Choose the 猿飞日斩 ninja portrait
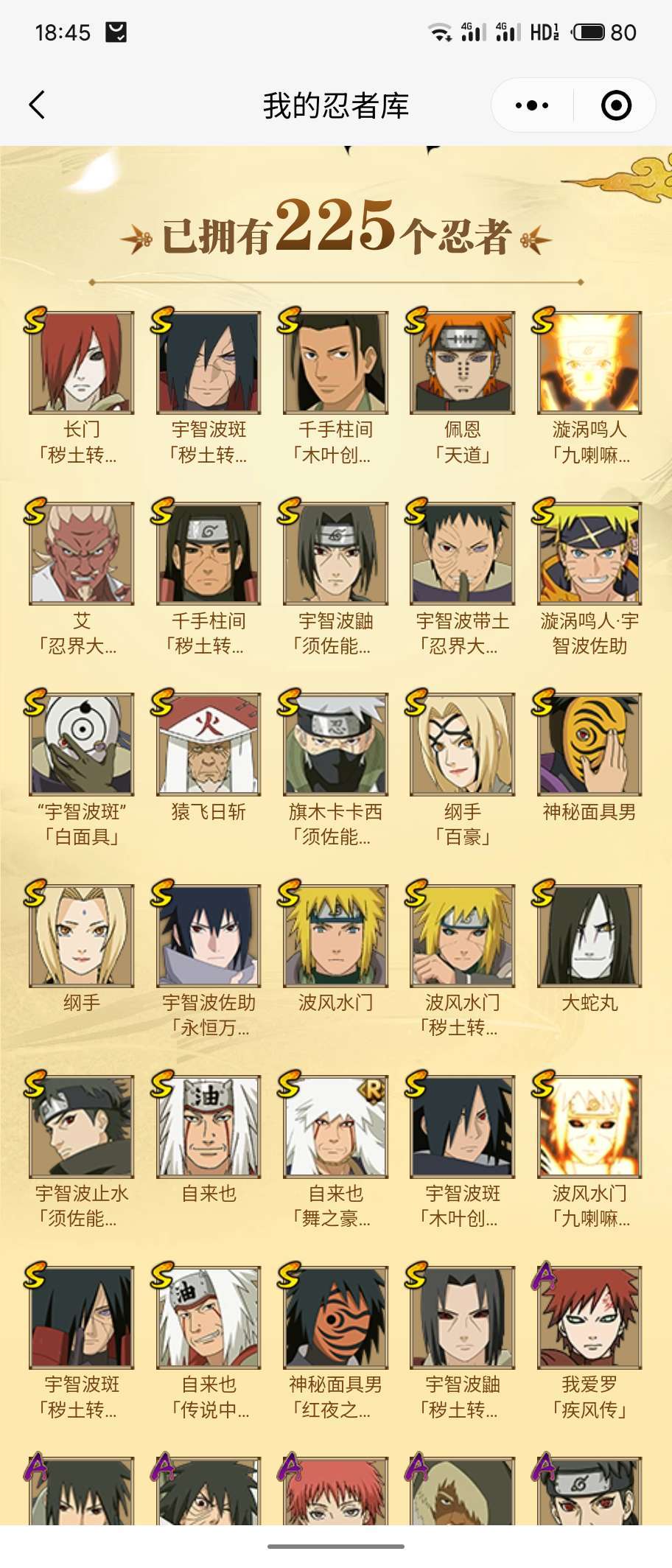This screenshot has height=1568, width=672. tap(209, 744)
